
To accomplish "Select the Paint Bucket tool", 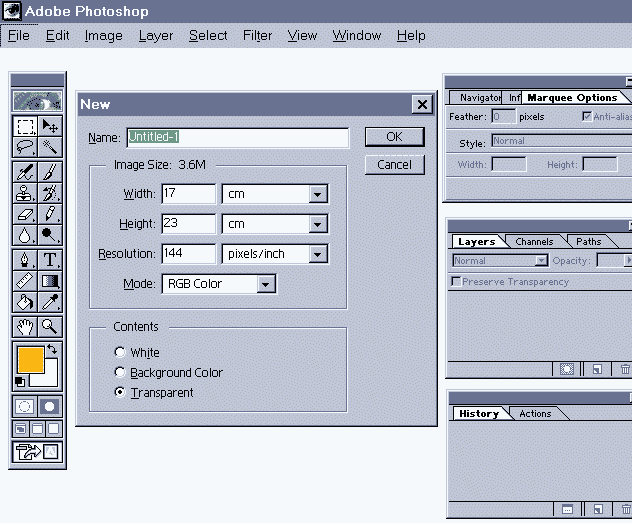I will tap(25, 302).
